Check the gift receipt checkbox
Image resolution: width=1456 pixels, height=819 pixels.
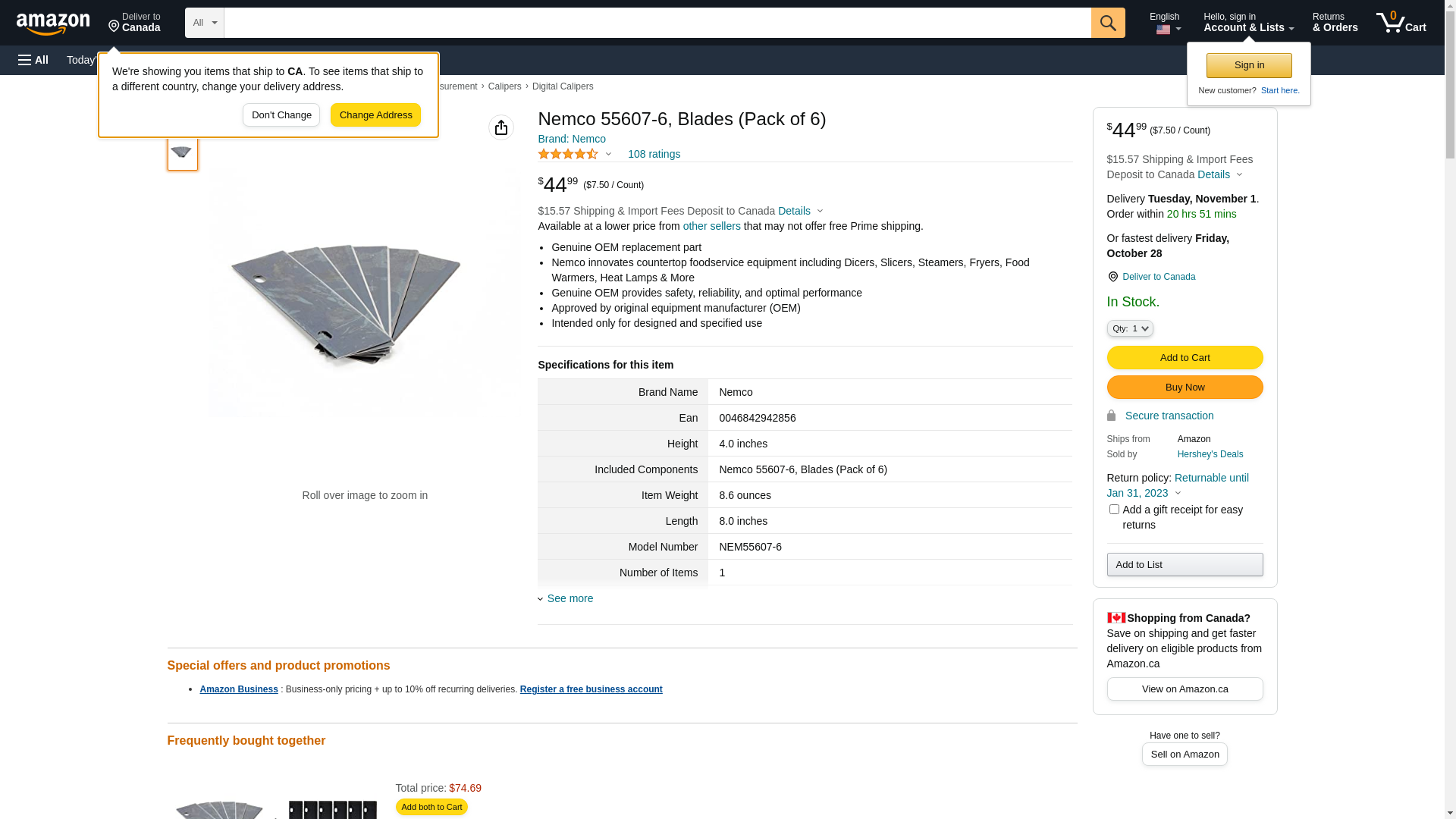coord(1114,510)
